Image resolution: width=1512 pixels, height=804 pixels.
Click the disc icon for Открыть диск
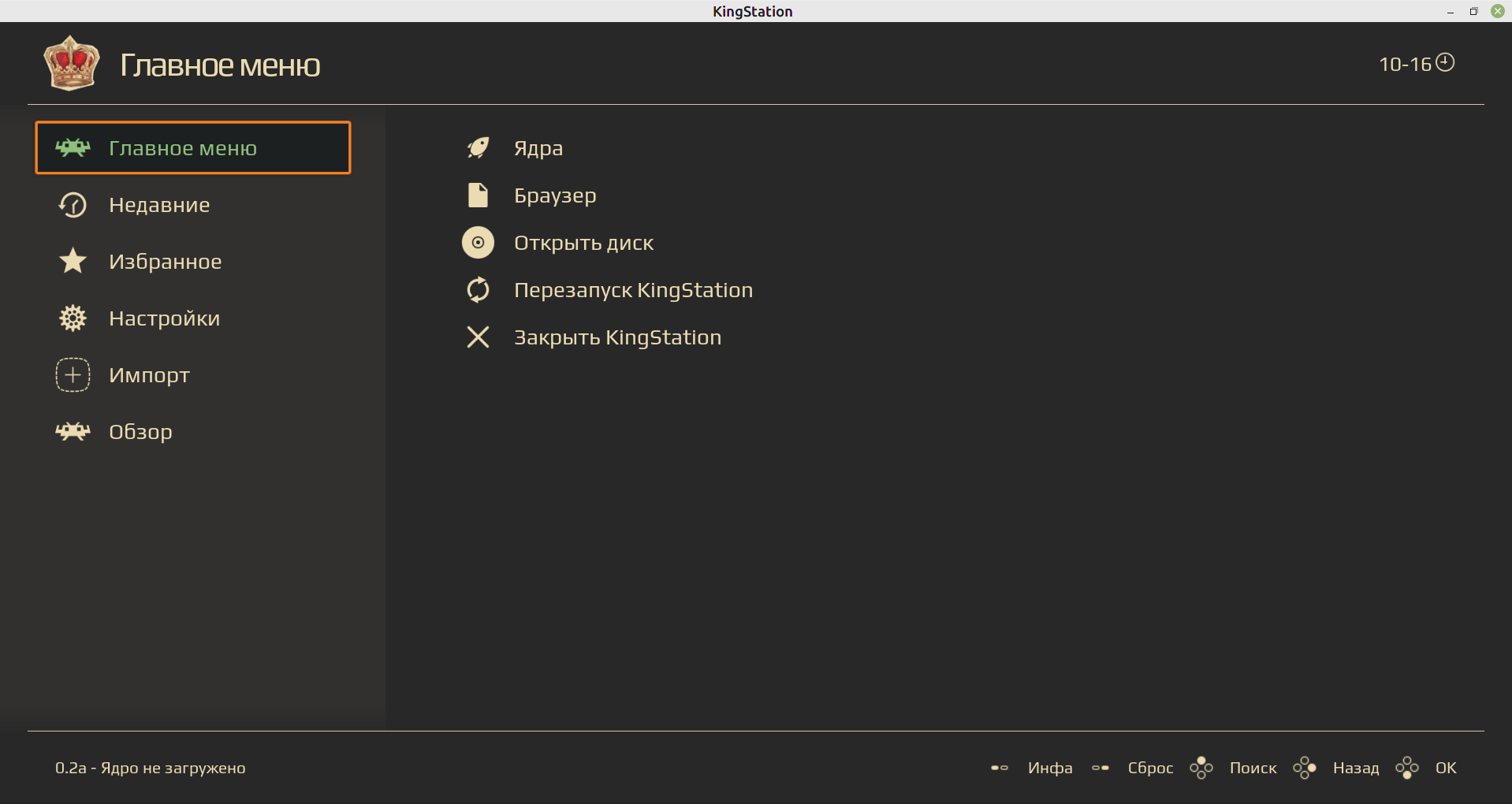pos(478,243)
